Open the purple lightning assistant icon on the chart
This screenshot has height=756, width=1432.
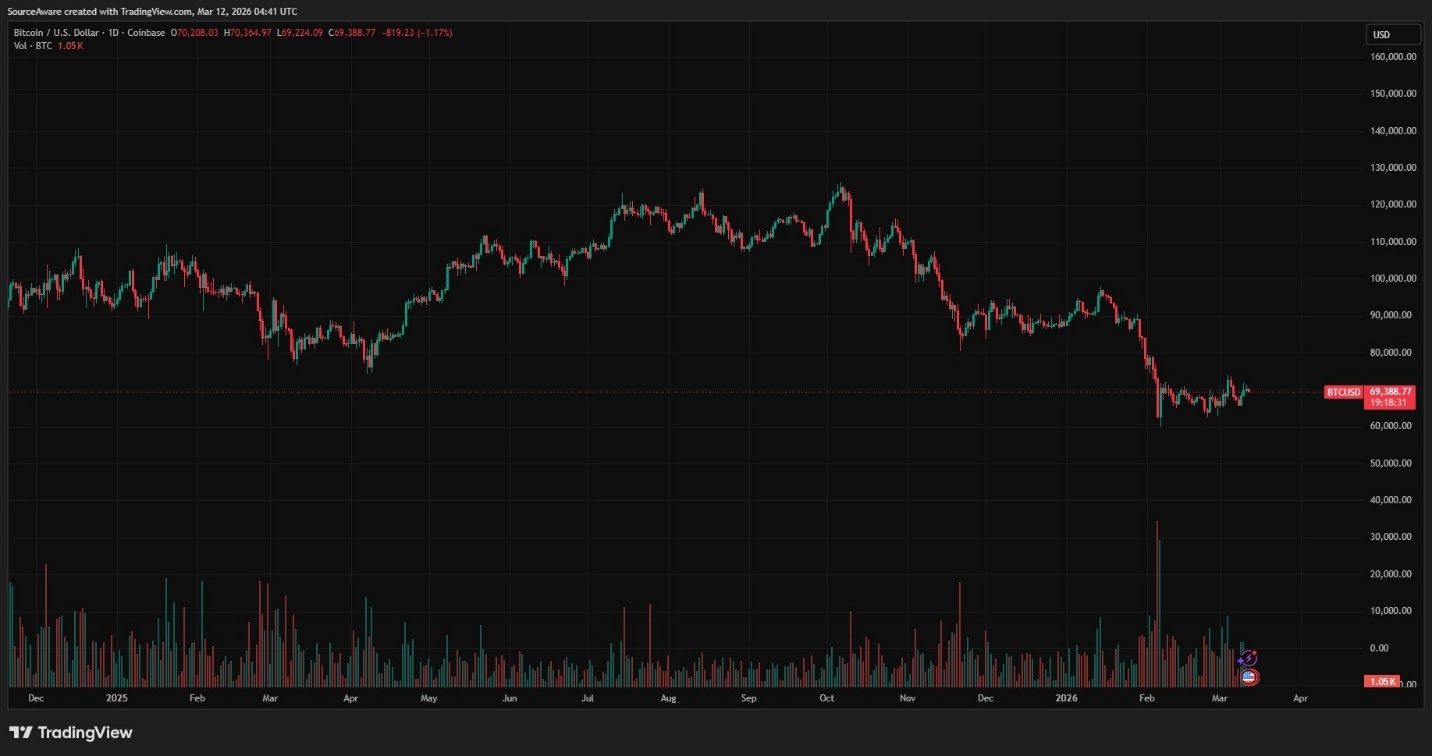pos(1248,658)
